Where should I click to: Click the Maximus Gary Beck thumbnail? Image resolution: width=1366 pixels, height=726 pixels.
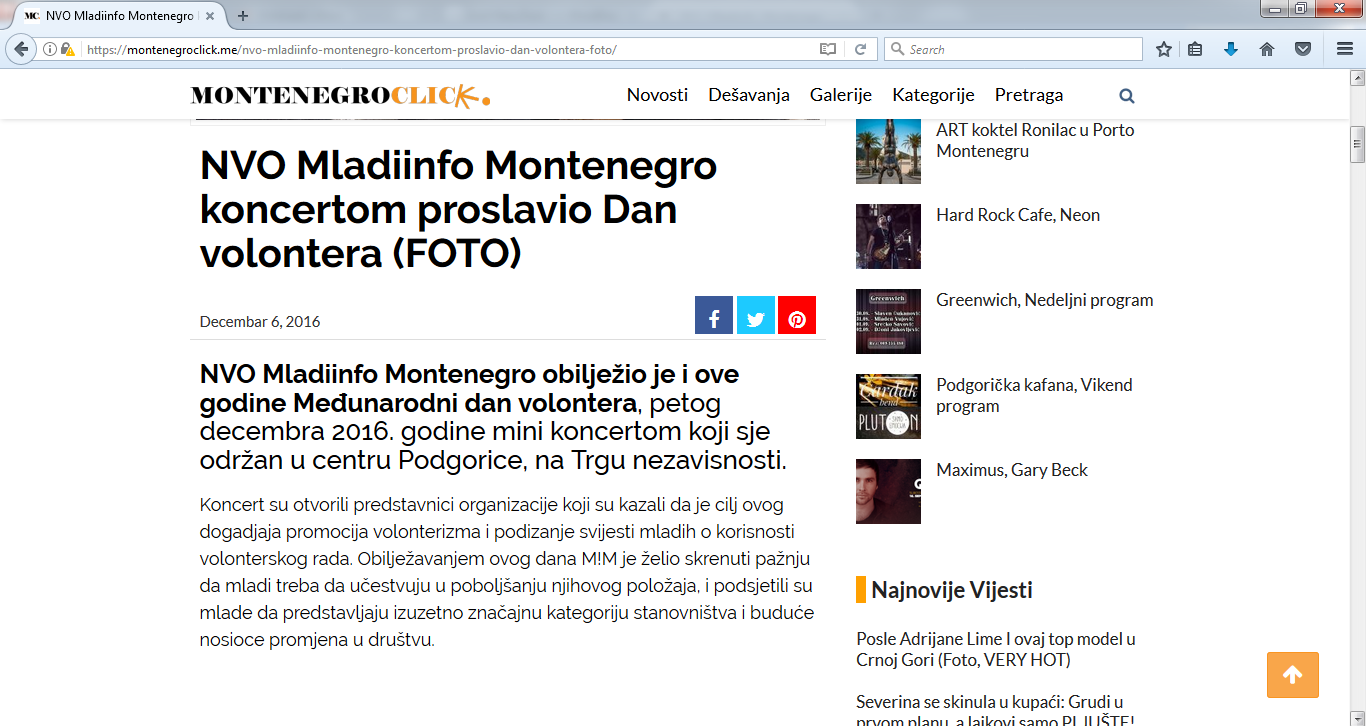click(888, 491)
